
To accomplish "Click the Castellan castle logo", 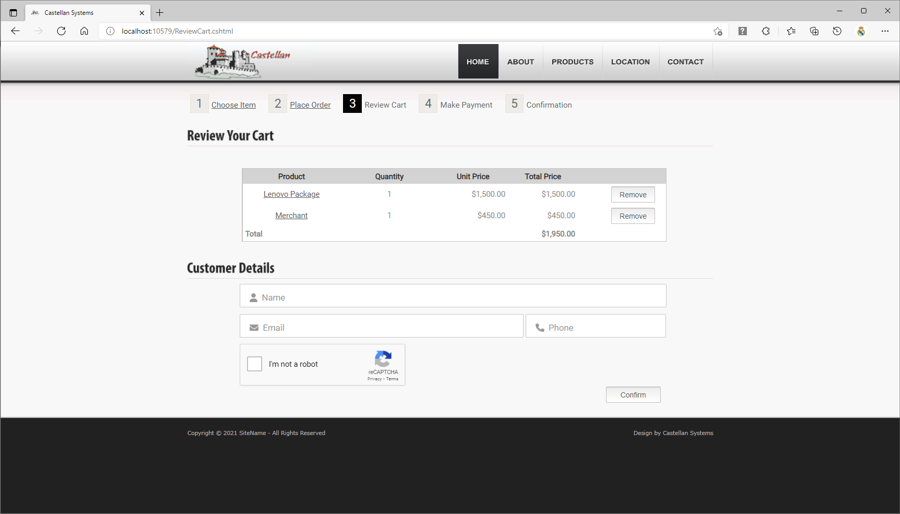I will click(x=242, y=61).
